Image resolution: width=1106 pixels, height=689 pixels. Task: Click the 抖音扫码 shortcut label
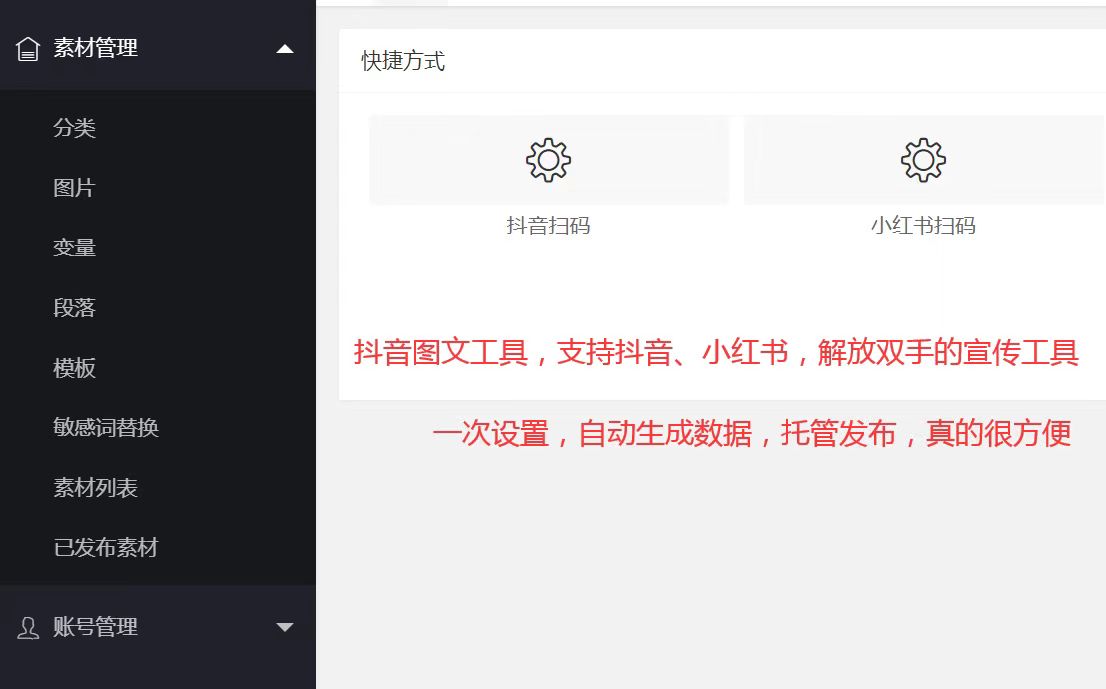tap(548, 226)
